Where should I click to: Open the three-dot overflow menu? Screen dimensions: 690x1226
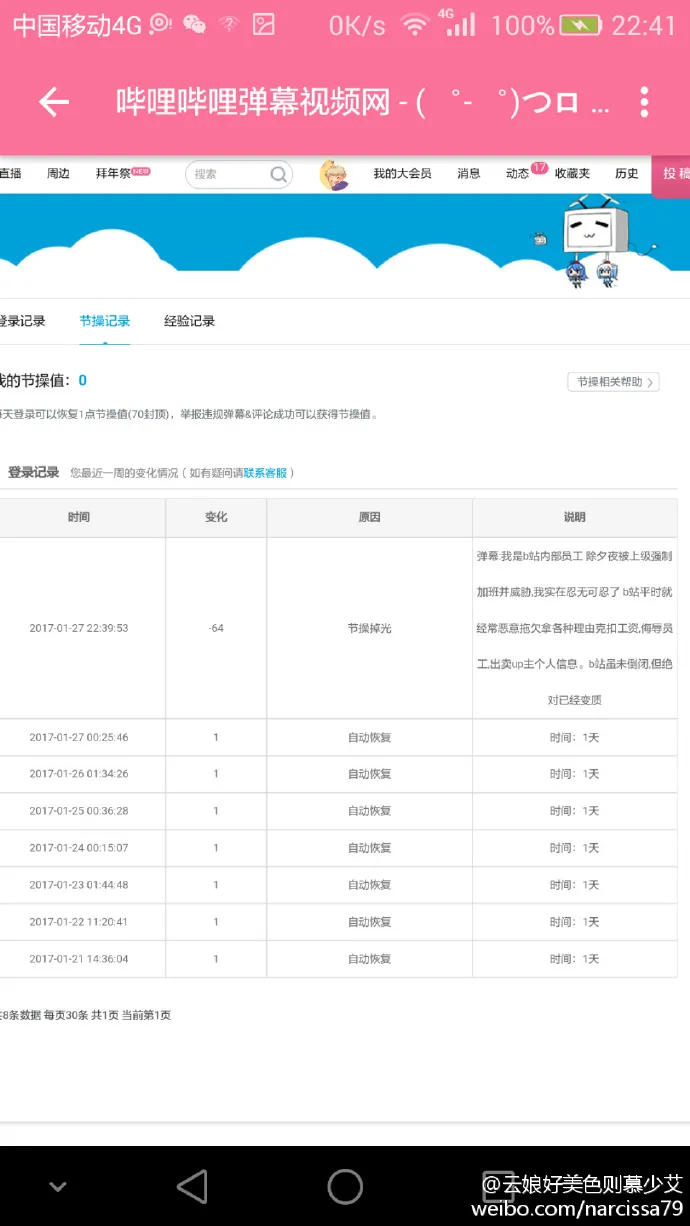(x=645, y=102)
